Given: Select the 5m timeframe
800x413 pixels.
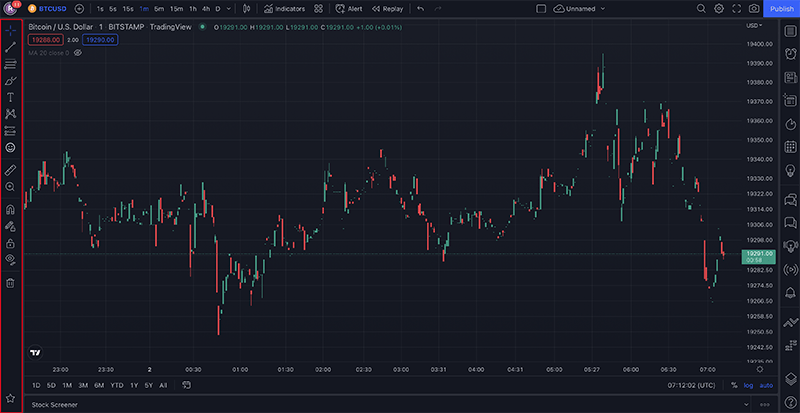Looking at the screenshot, I should [159, 9].
